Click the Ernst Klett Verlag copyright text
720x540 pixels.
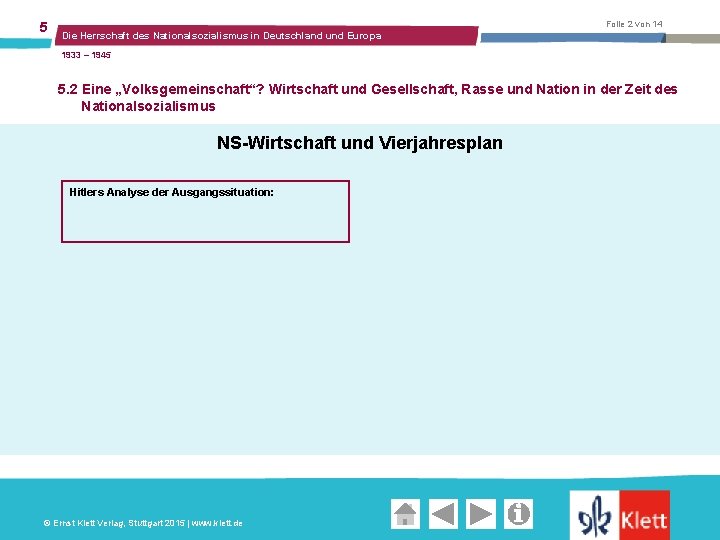pos(143,523)
